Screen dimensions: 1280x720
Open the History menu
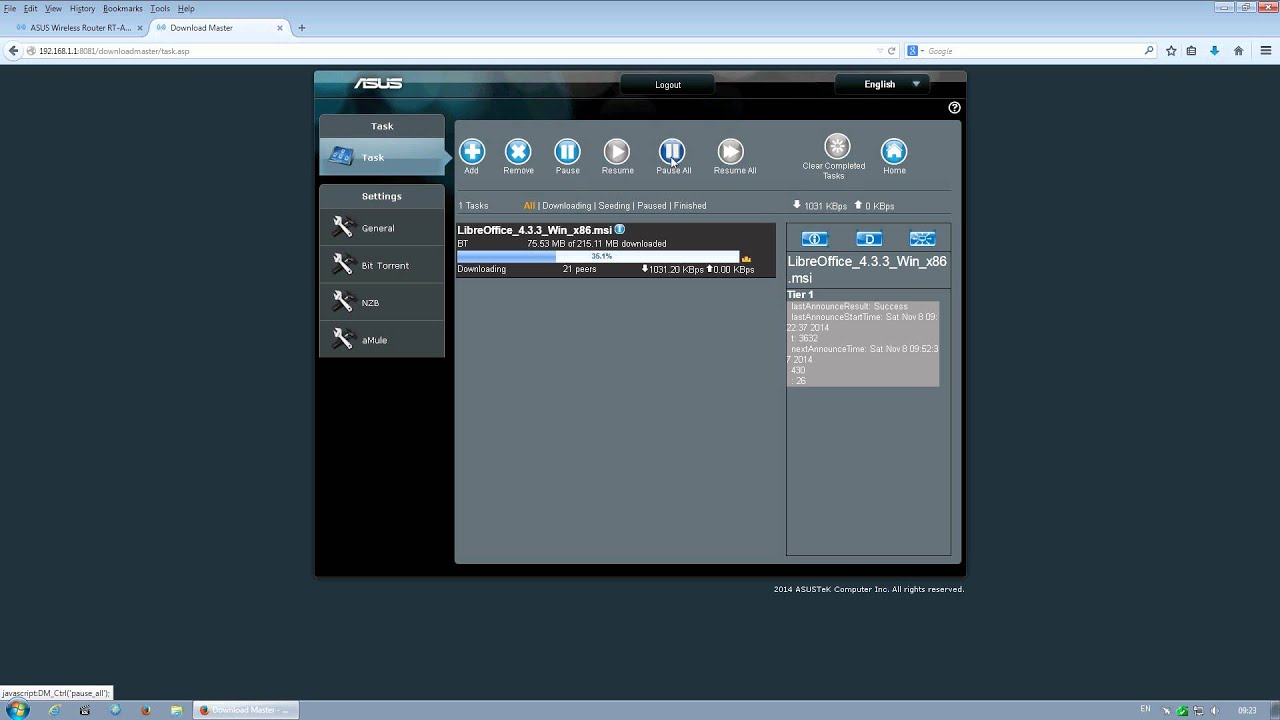click(82, 8)
